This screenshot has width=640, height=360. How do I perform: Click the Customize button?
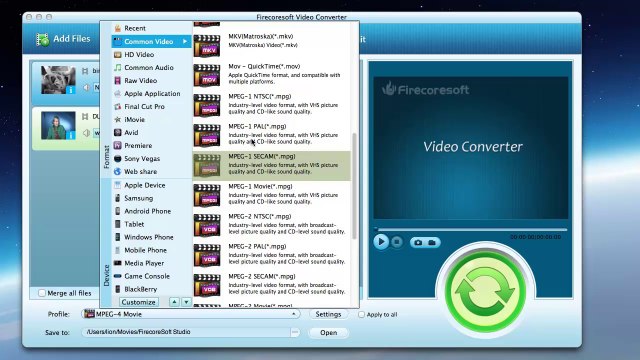(139, 302)
